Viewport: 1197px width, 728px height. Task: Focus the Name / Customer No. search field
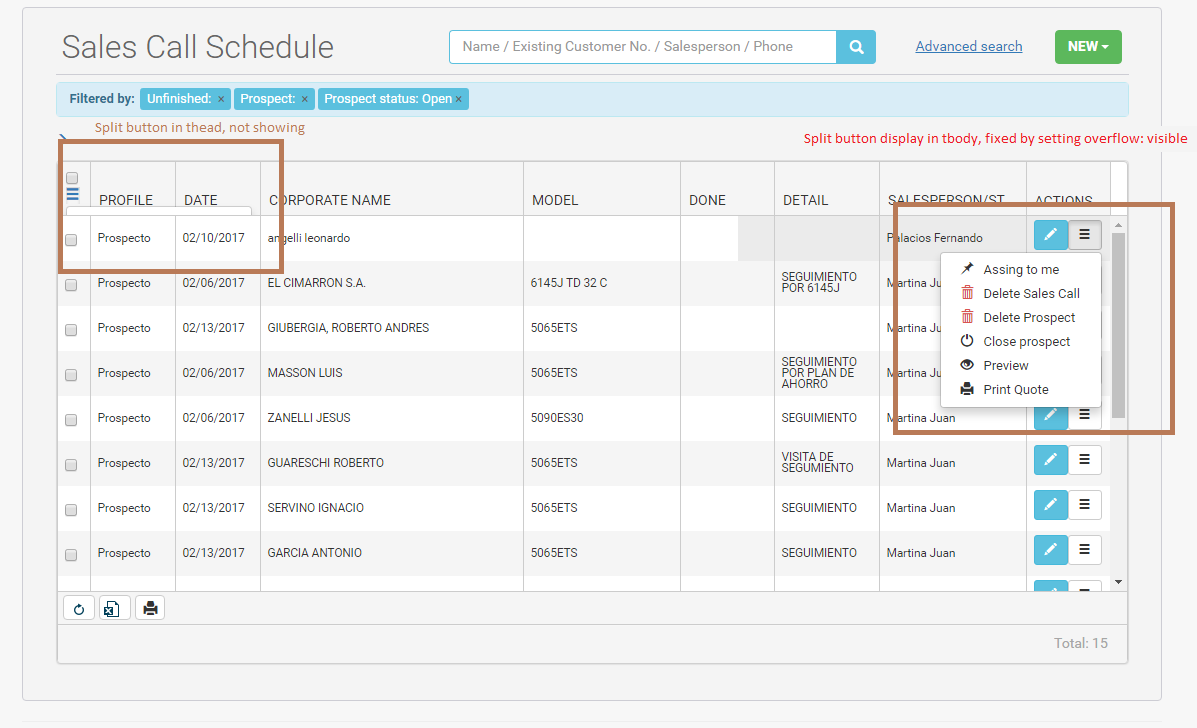(643, 47)
